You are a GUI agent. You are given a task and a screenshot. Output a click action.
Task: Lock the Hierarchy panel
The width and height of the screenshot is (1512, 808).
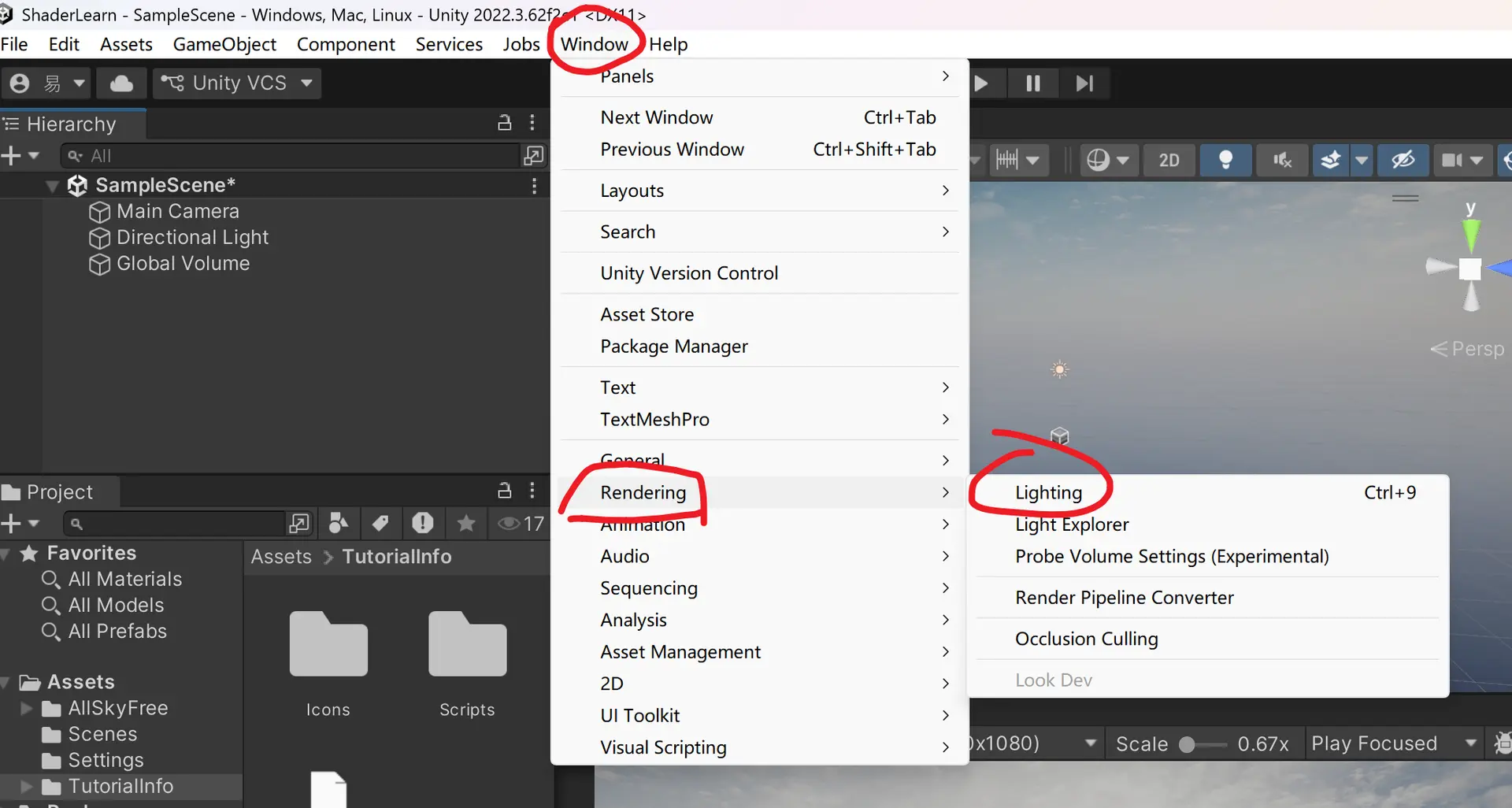505,123
